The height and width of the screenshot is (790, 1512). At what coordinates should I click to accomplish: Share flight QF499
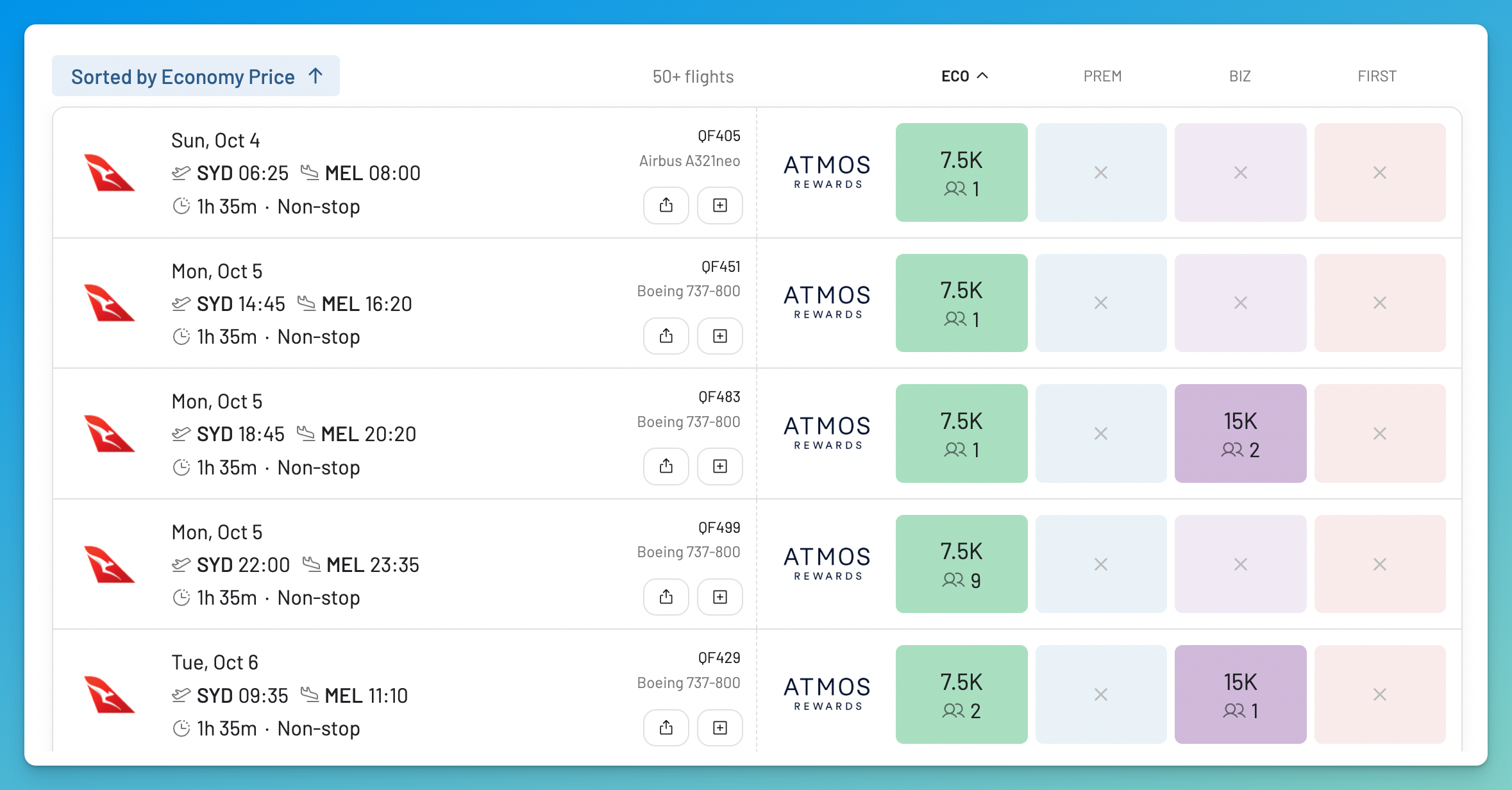[666, 597]
